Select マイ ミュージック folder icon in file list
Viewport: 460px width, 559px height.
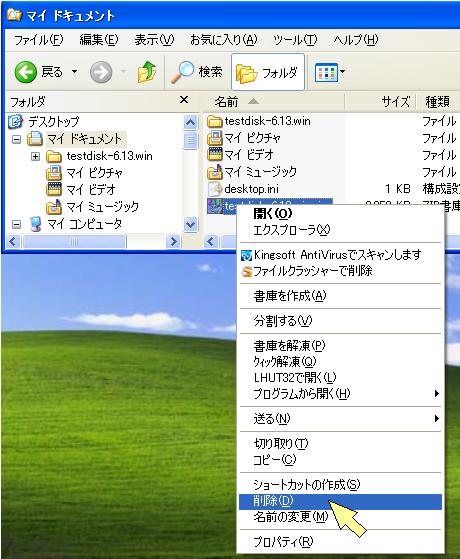215,172
